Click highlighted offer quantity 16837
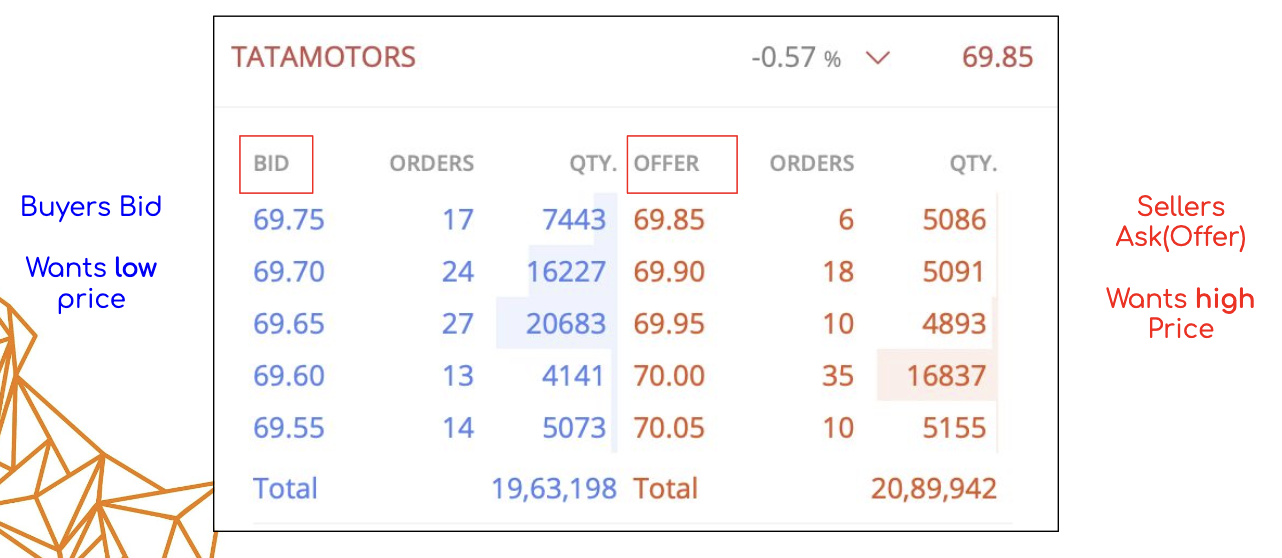1282x558 pixels. point(937,376)
